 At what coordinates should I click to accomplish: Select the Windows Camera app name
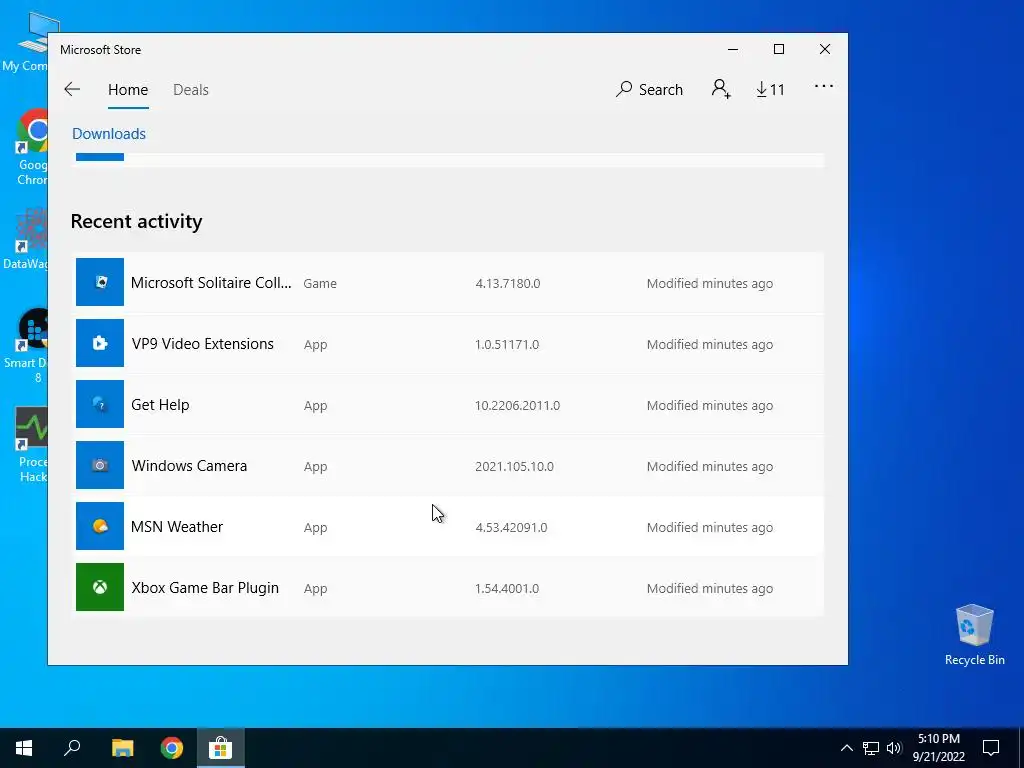(189, 466)
